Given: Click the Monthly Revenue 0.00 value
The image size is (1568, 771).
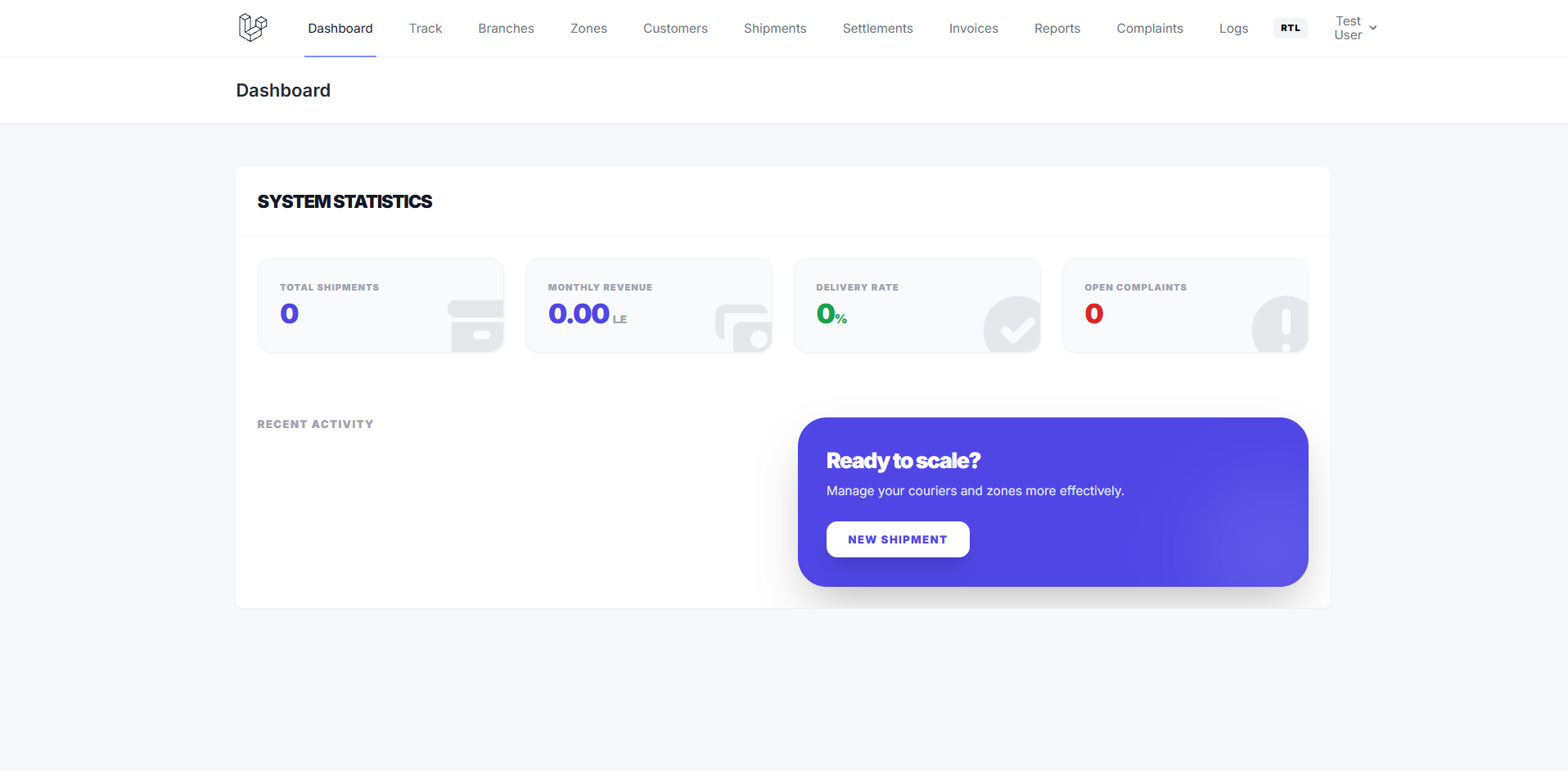Looking at the screenshot, I should click(579, 313).
